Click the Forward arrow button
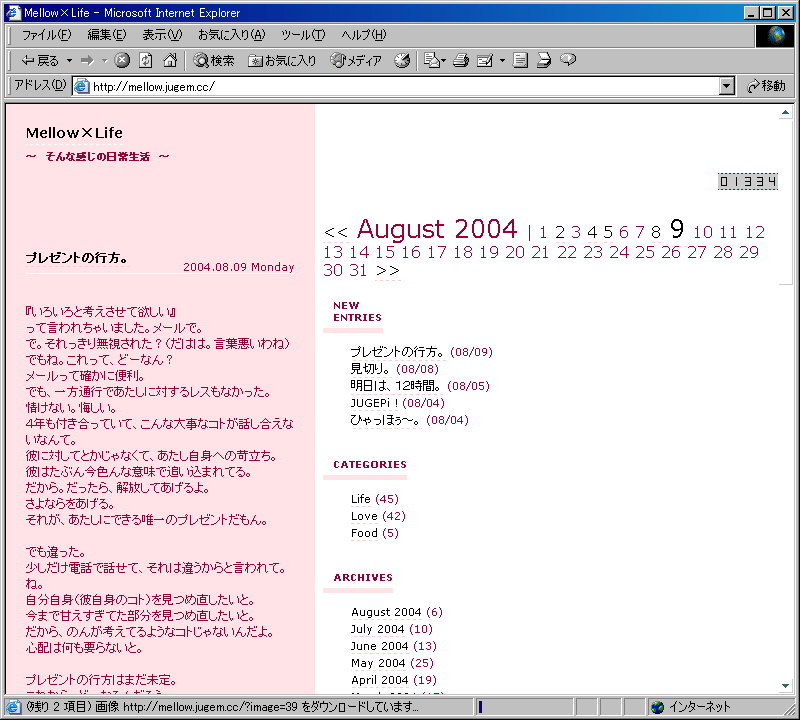The height and width of the screenshot is (720, 800). coord(87,61)
